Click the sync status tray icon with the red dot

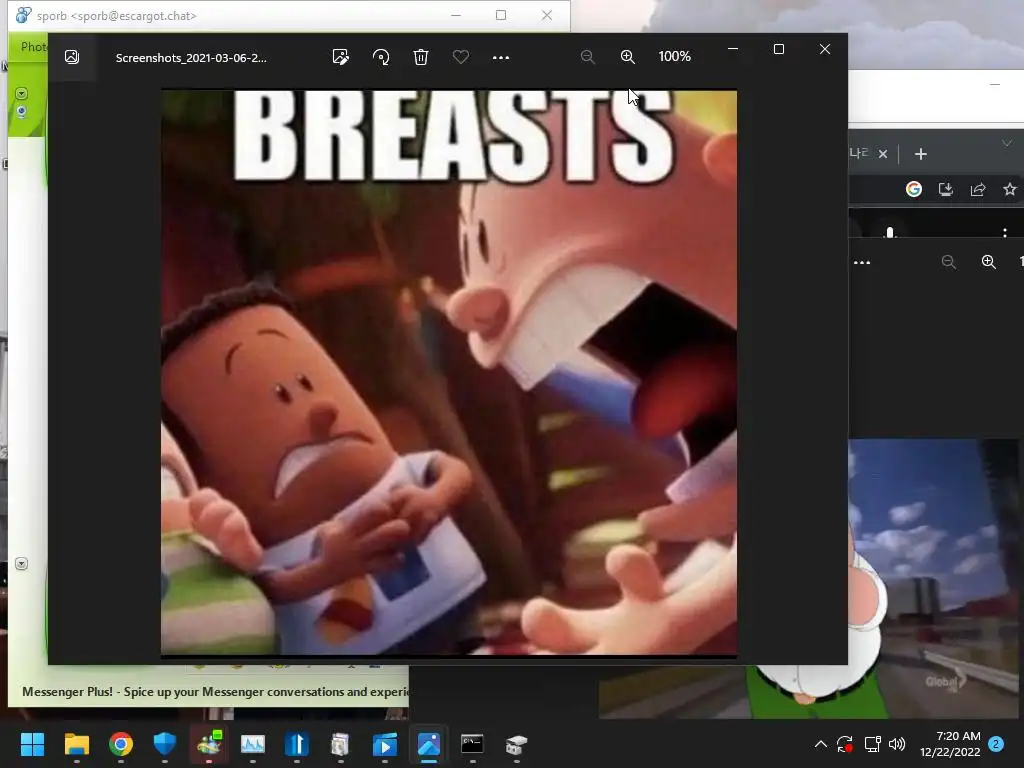tap(844, 744)
